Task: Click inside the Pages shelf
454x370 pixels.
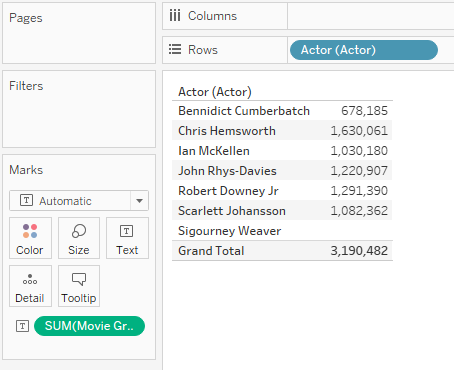Action: [x=79, y=33]
